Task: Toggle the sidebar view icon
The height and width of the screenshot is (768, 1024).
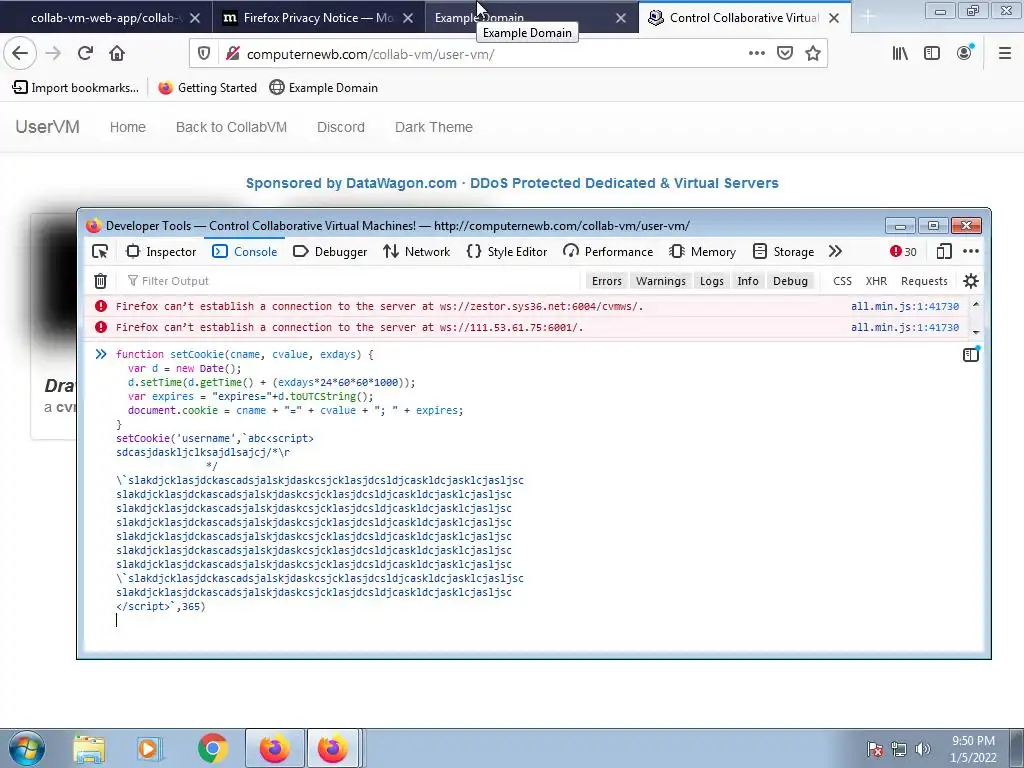Action: (x=932, y=54)
